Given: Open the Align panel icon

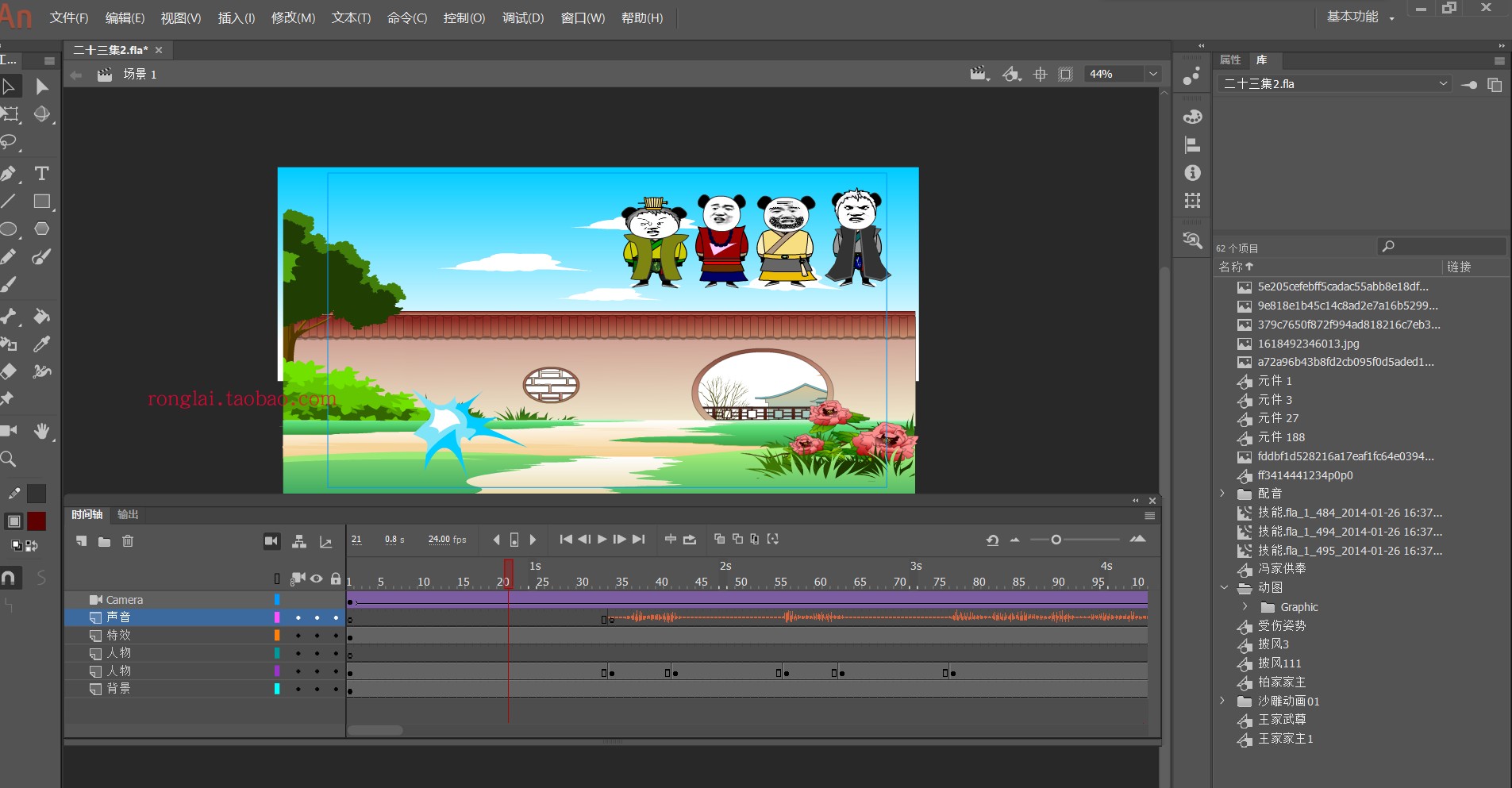Looking at the screenshot, I should (x=1192, y=144).
